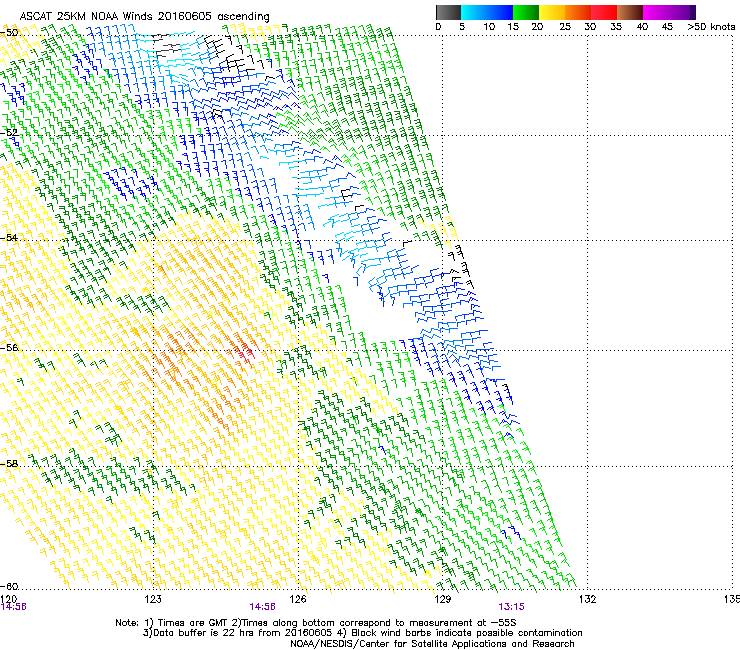The height and width of the screenshot is (650, 740).
Task: Click the -58 latitude axis label
Action: [9, 464]
